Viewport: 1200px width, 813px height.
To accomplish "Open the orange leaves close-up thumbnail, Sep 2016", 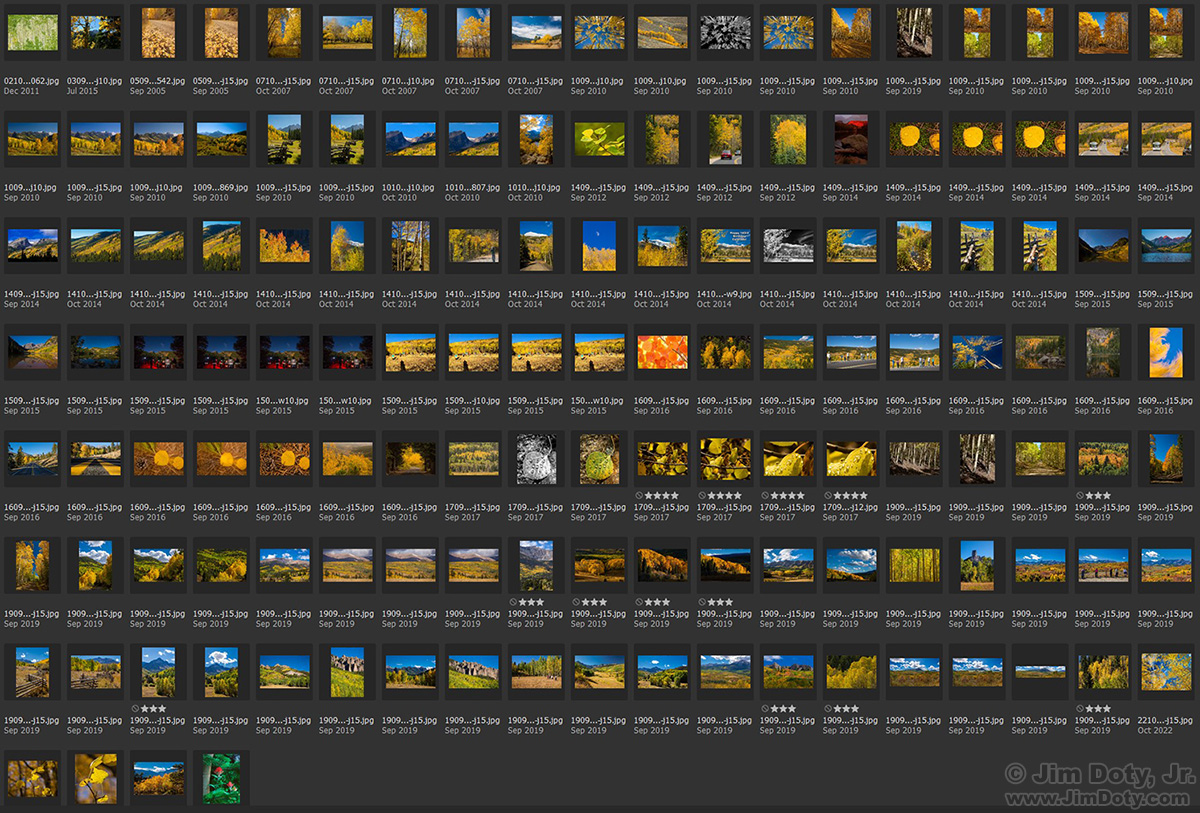I will tap(663, 352).
